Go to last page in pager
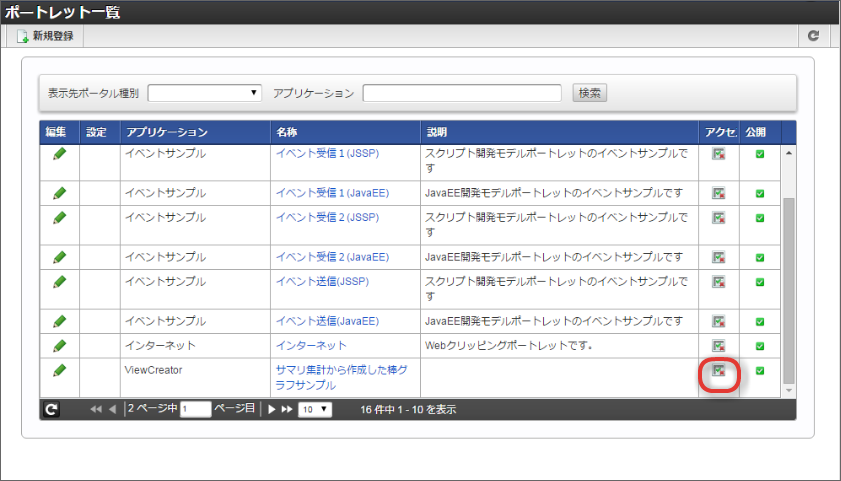This screenshot has width=841, height=481. pos(287,409)
